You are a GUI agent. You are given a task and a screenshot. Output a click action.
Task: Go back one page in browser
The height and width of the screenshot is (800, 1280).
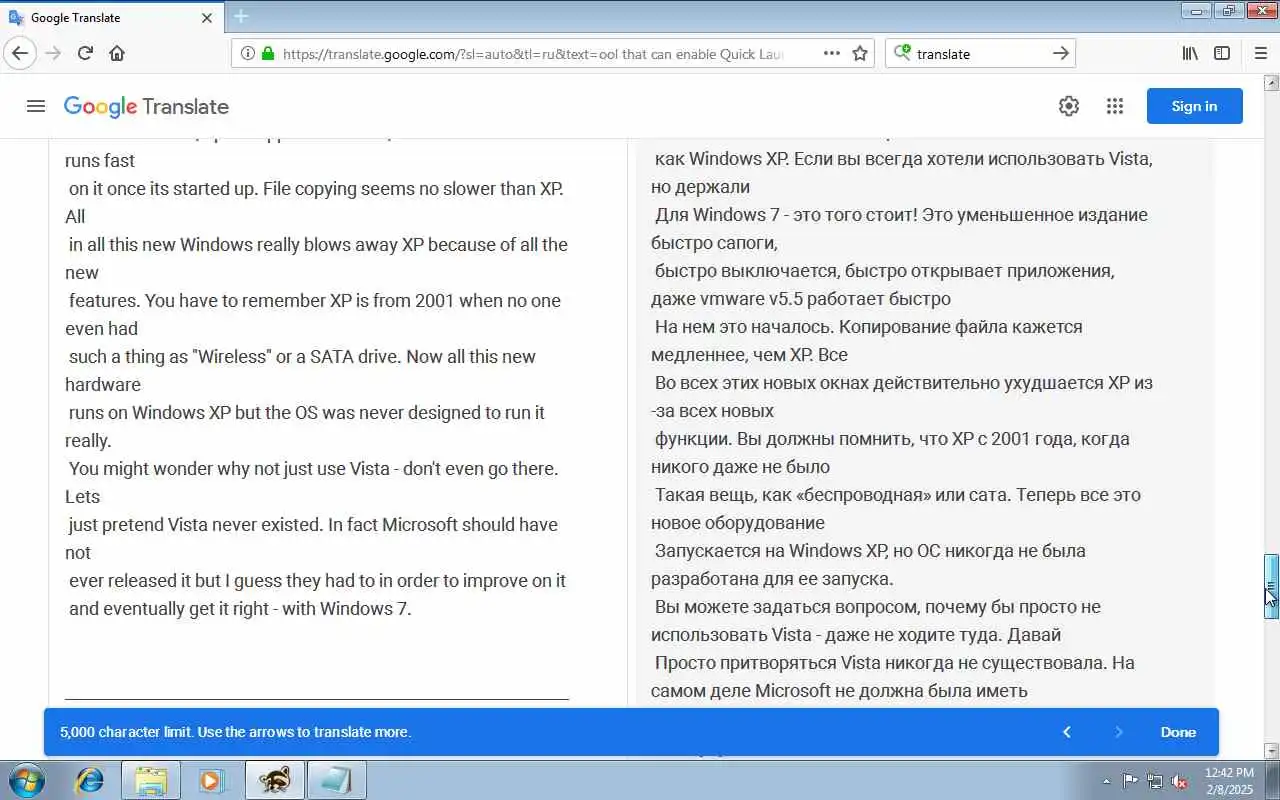20,53
